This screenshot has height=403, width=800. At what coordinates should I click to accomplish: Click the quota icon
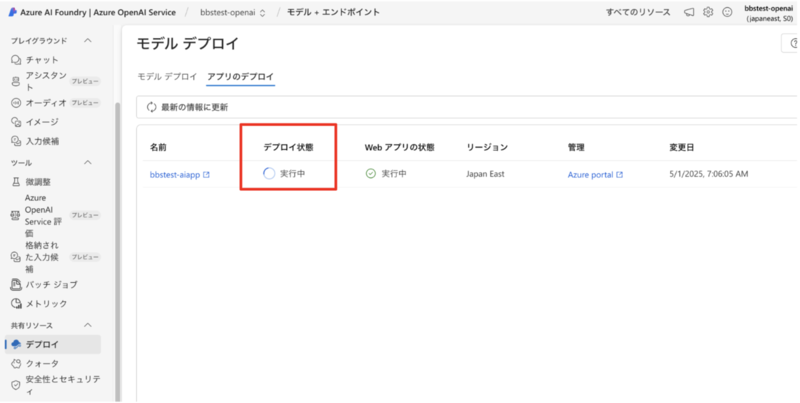(x=16, y=364)
